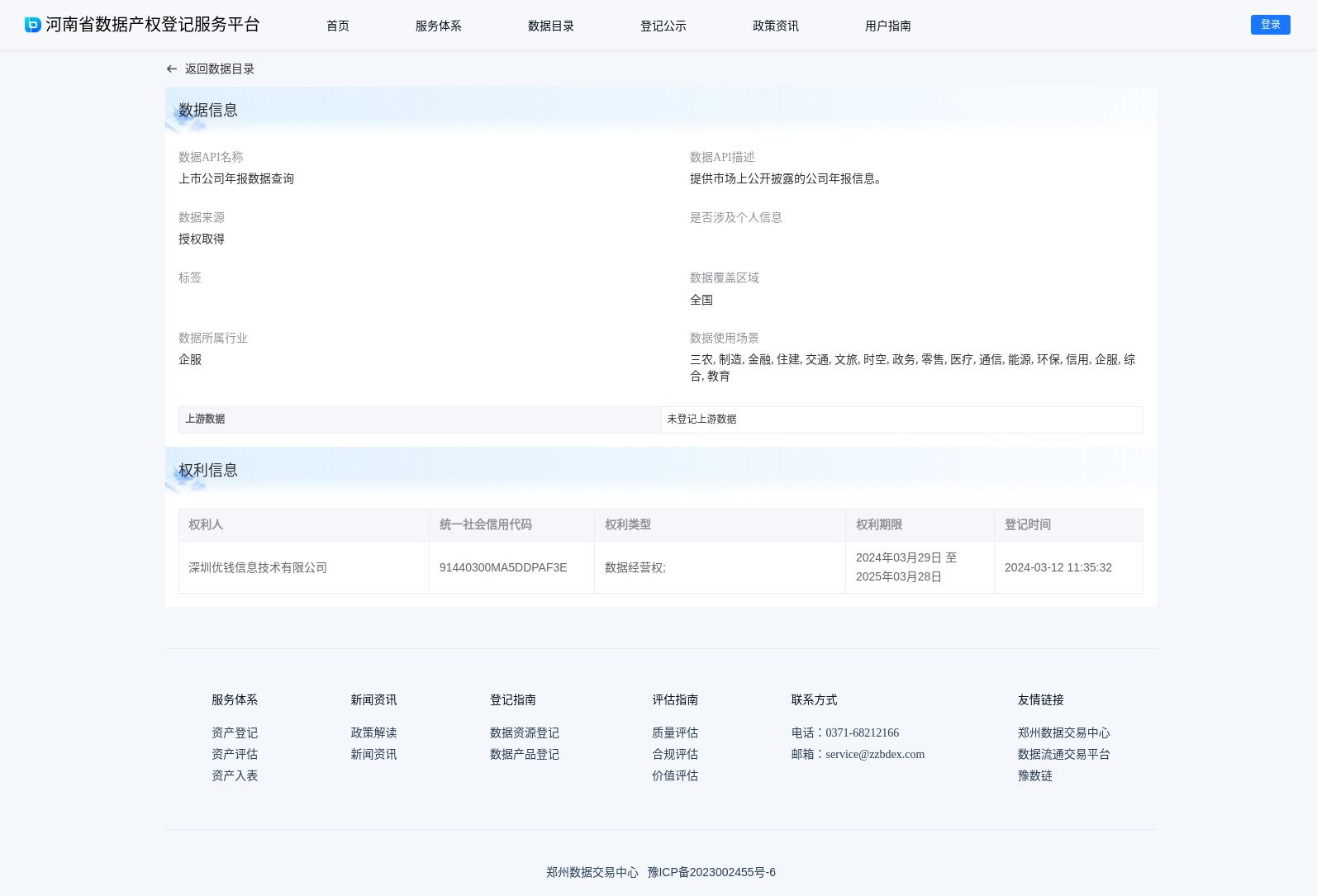
Task: Click the 数据信息 section heading
Action: [x=208, y=110]
